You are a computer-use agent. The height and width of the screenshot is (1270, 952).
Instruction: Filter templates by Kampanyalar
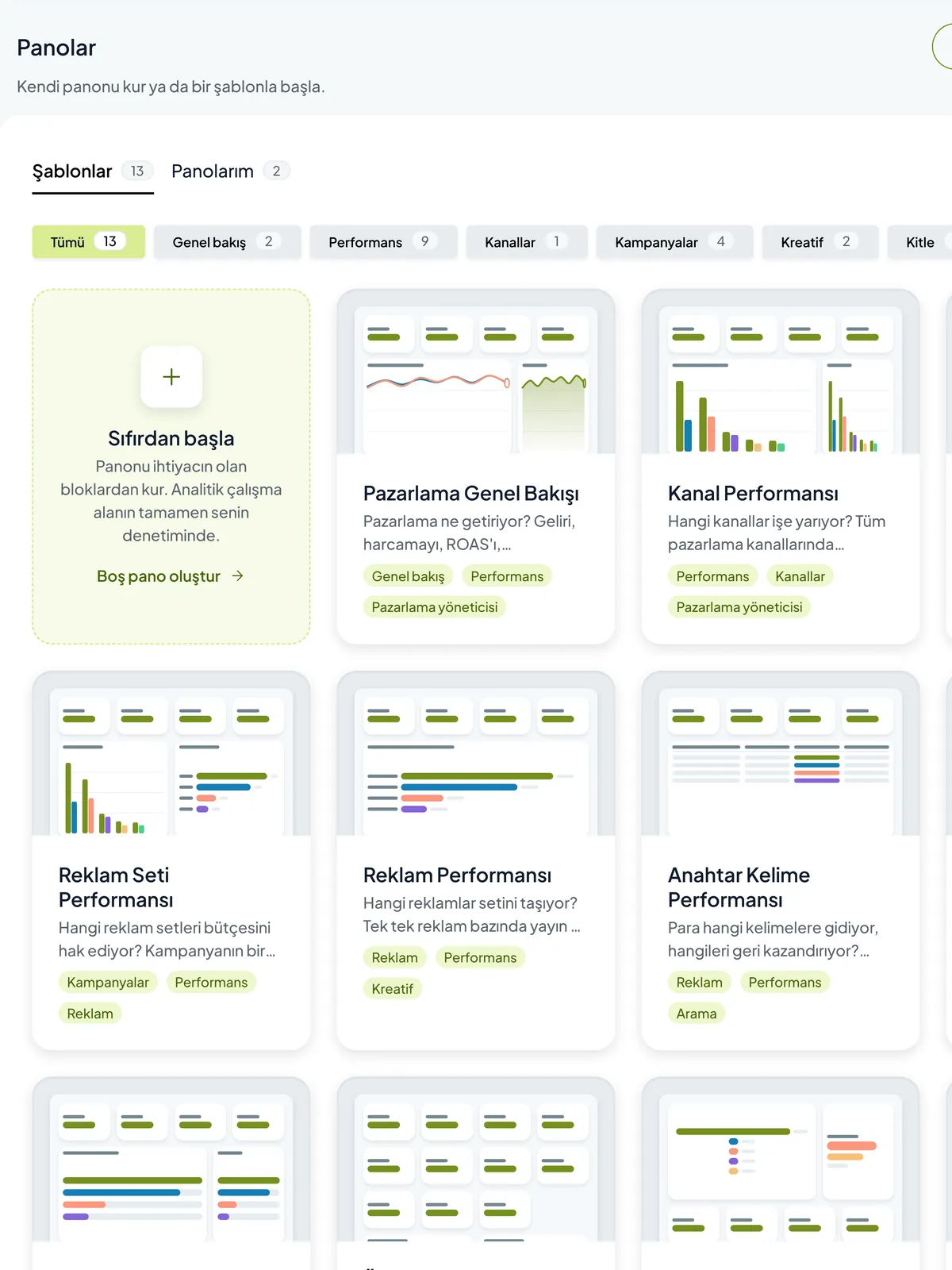pyautogui.click(x=674, y=242)
